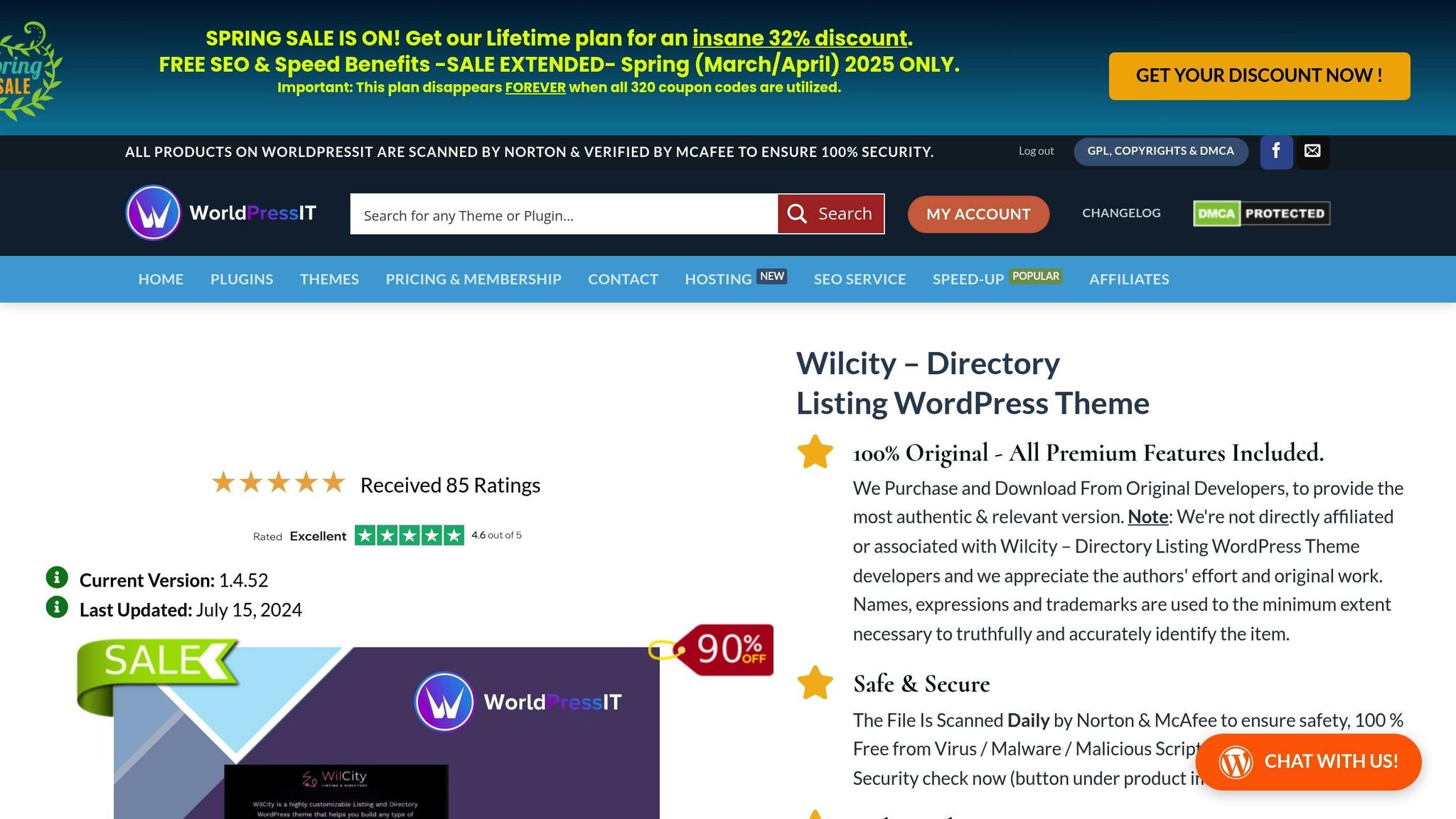Click the Wilcity Directory Listing title
This screenshot has width=1456, height=819.
(973, 383)
